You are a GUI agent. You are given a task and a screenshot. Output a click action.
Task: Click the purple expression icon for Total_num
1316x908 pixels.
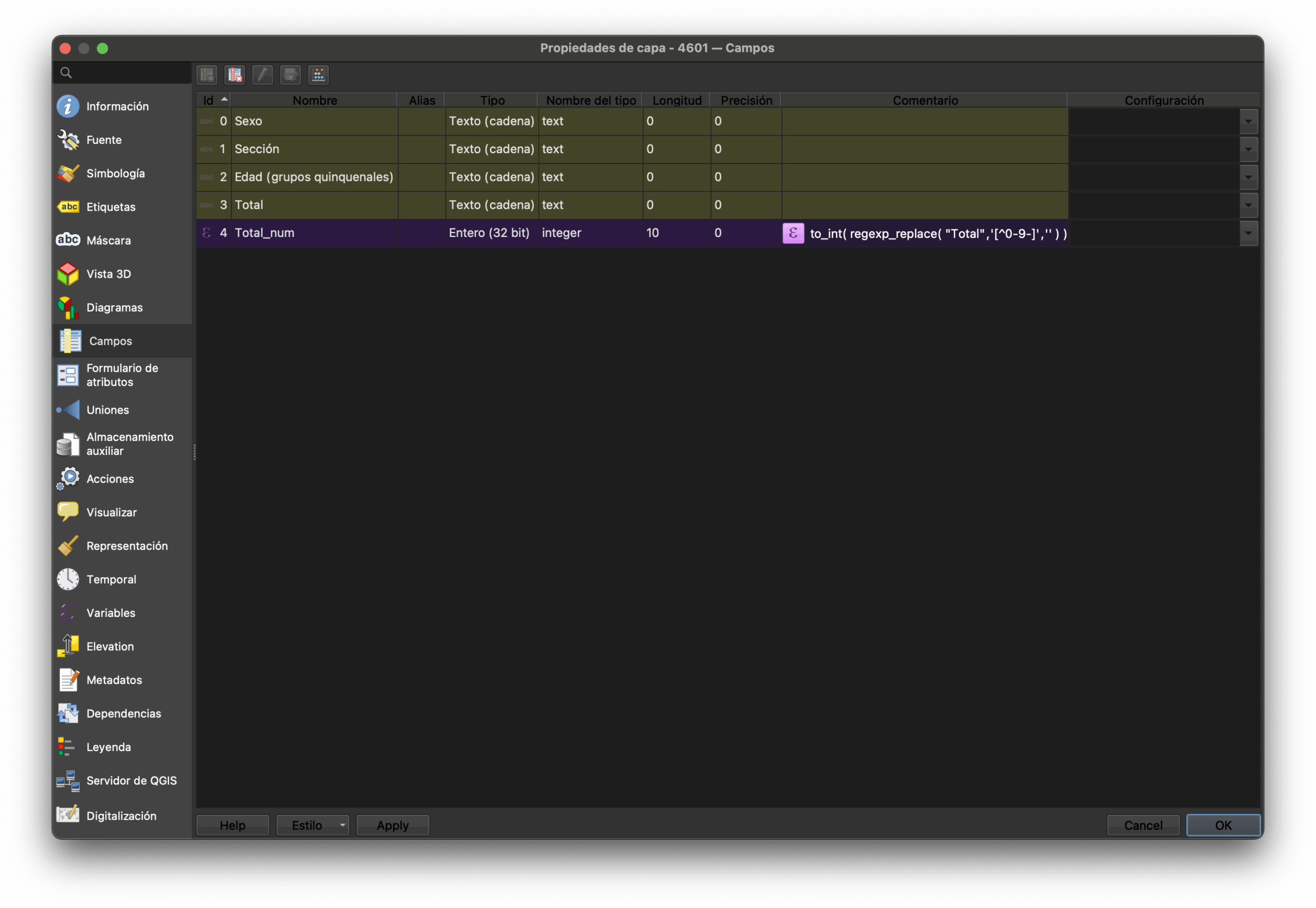pyautogui.click(x=793, y=233)
